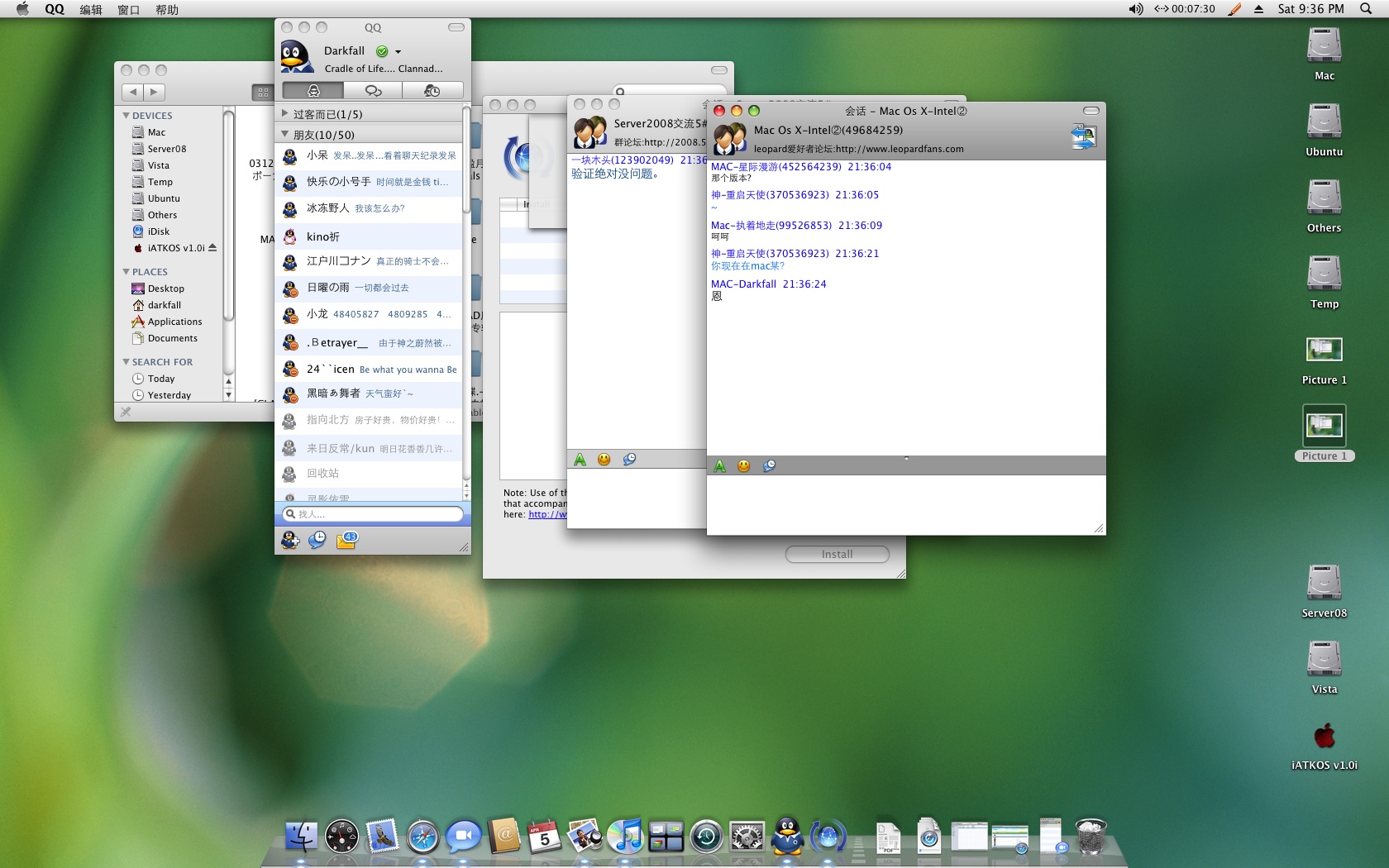Select Applications in Finder sidebar
The image size is (1389, 868).
[x=174, y=322]
